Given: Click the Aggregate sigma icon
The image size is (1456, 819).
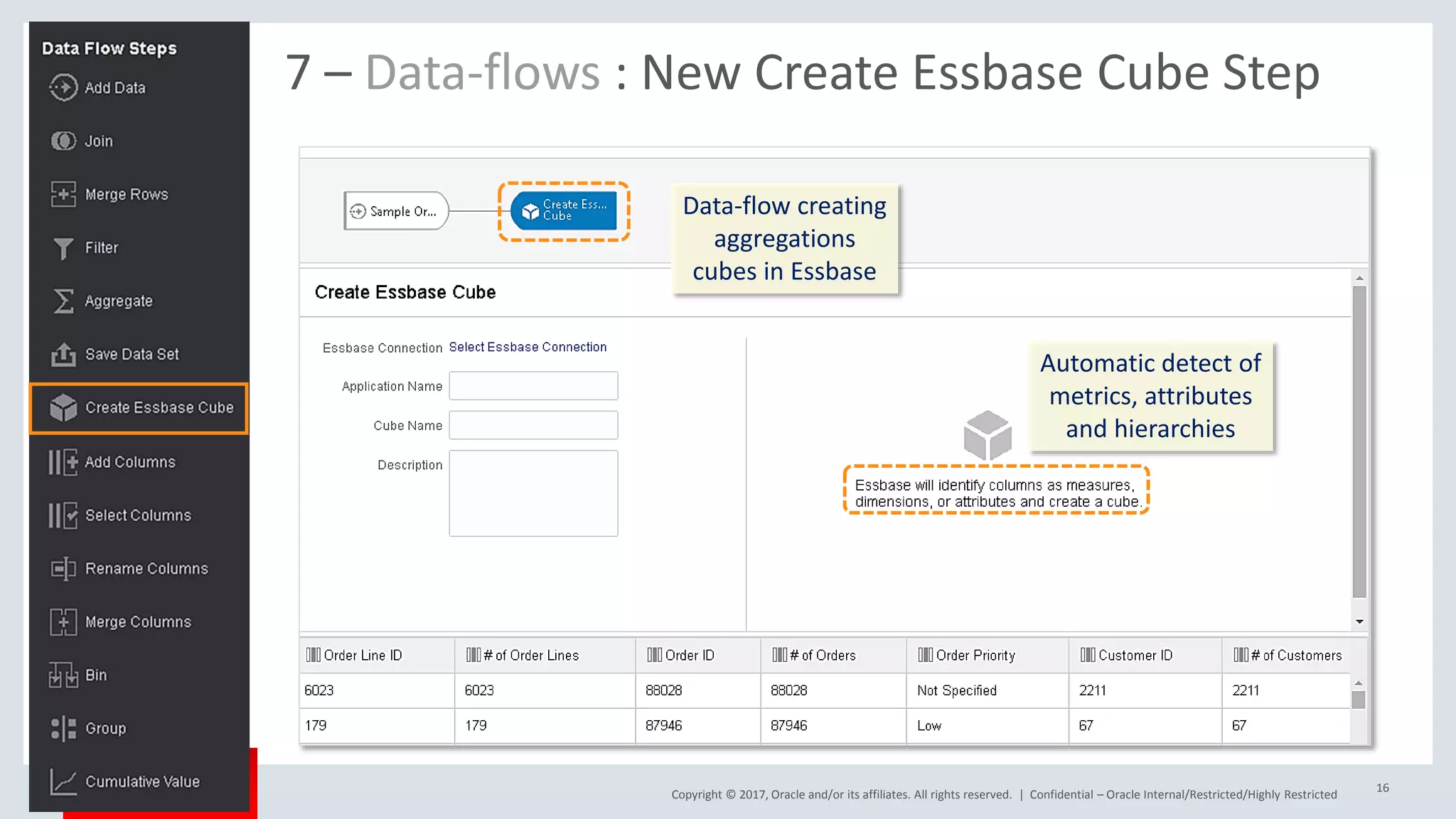Looking at the screenshot, I should point(63,301).
